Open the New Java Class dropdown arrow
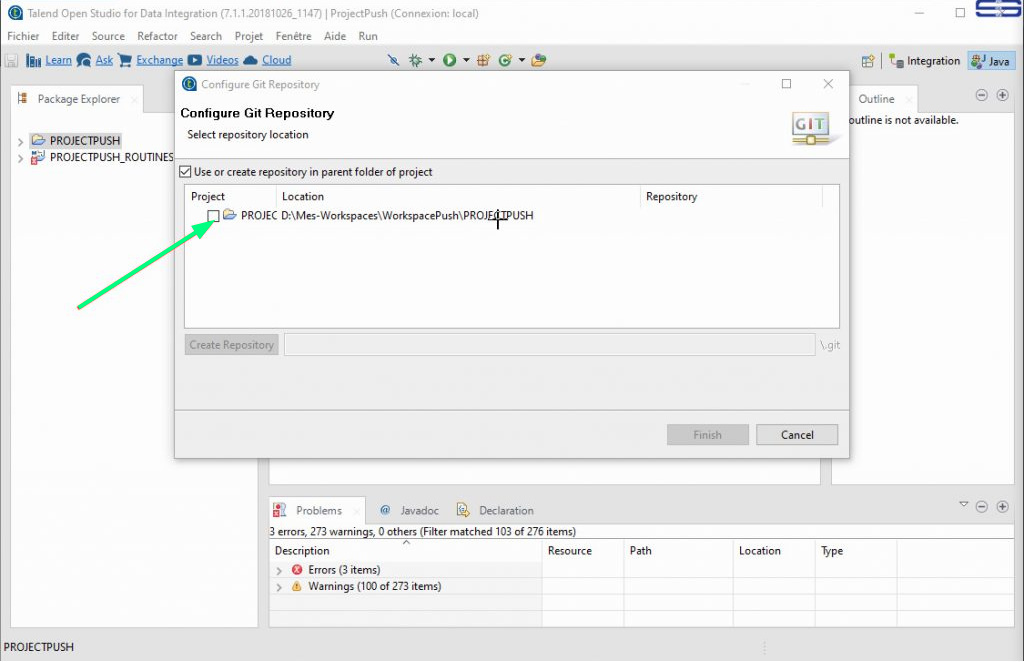 (x=521, y=60)
